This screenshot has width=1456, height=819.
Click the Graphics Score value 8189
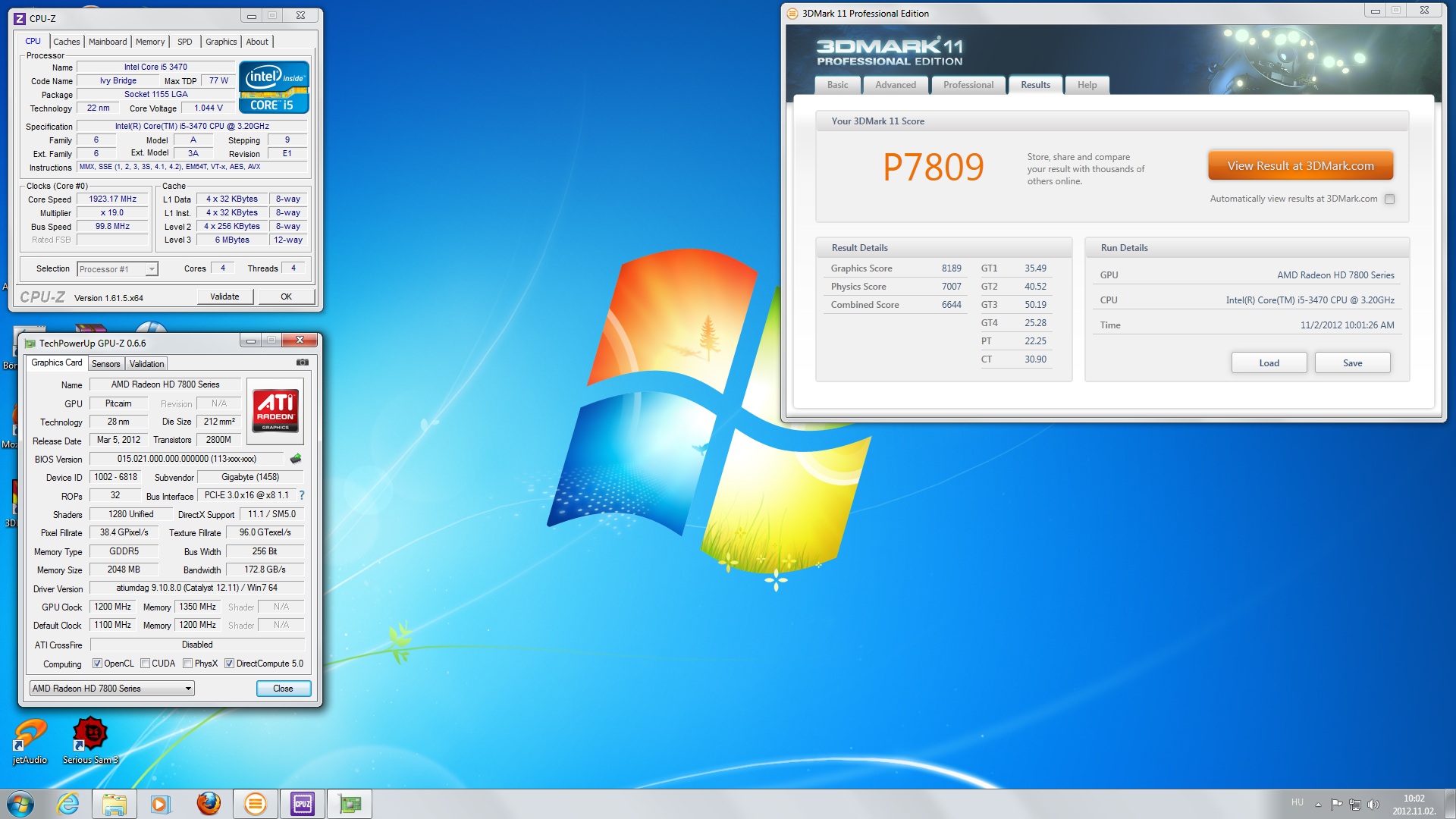[951, 268]
